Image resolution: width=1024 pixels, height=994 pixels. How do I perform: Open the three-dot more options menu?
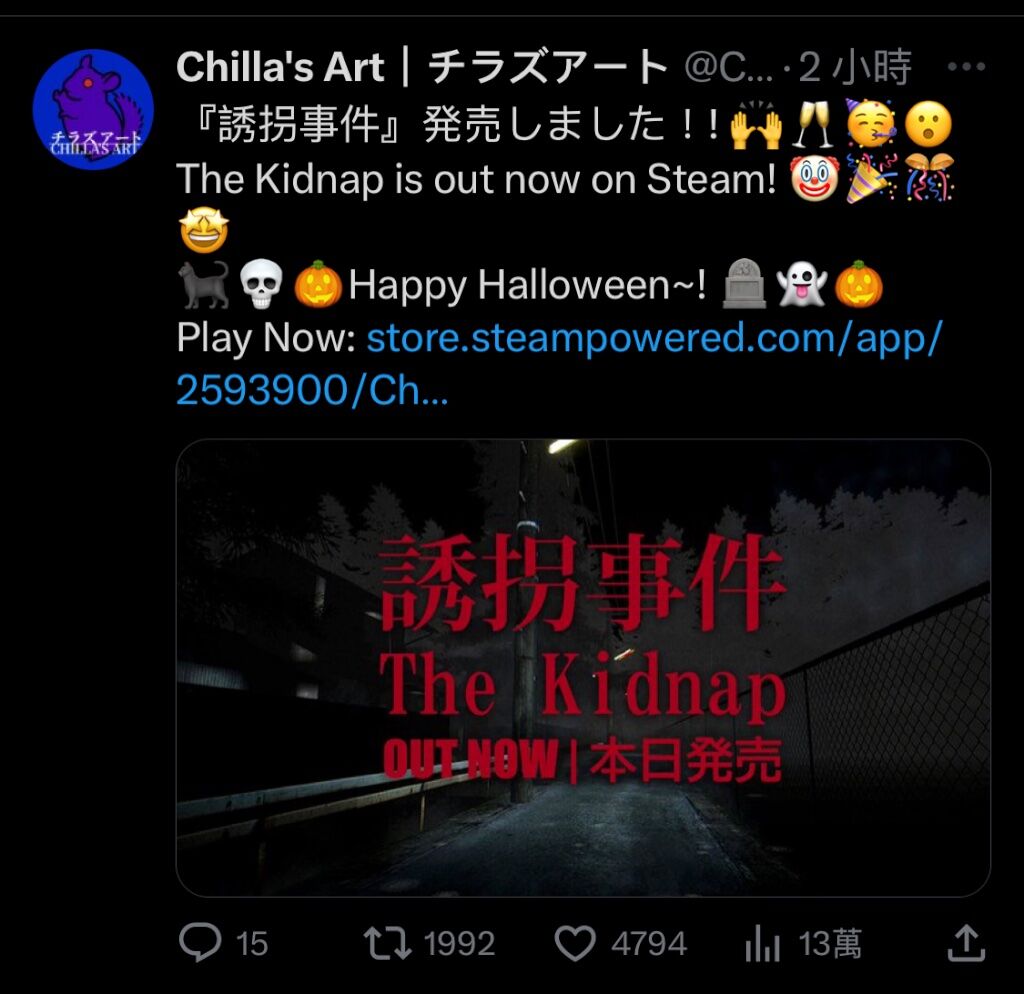click(966, 66)
